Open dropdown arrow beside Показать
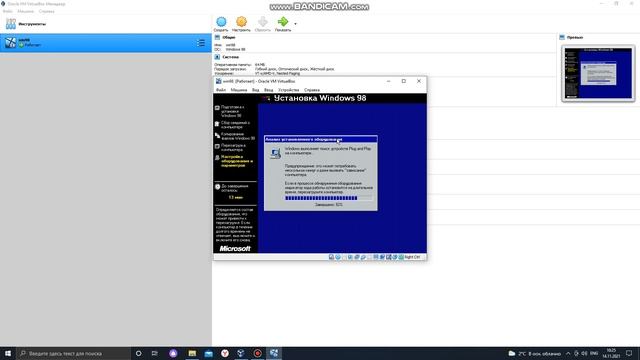 click(296, 24)
